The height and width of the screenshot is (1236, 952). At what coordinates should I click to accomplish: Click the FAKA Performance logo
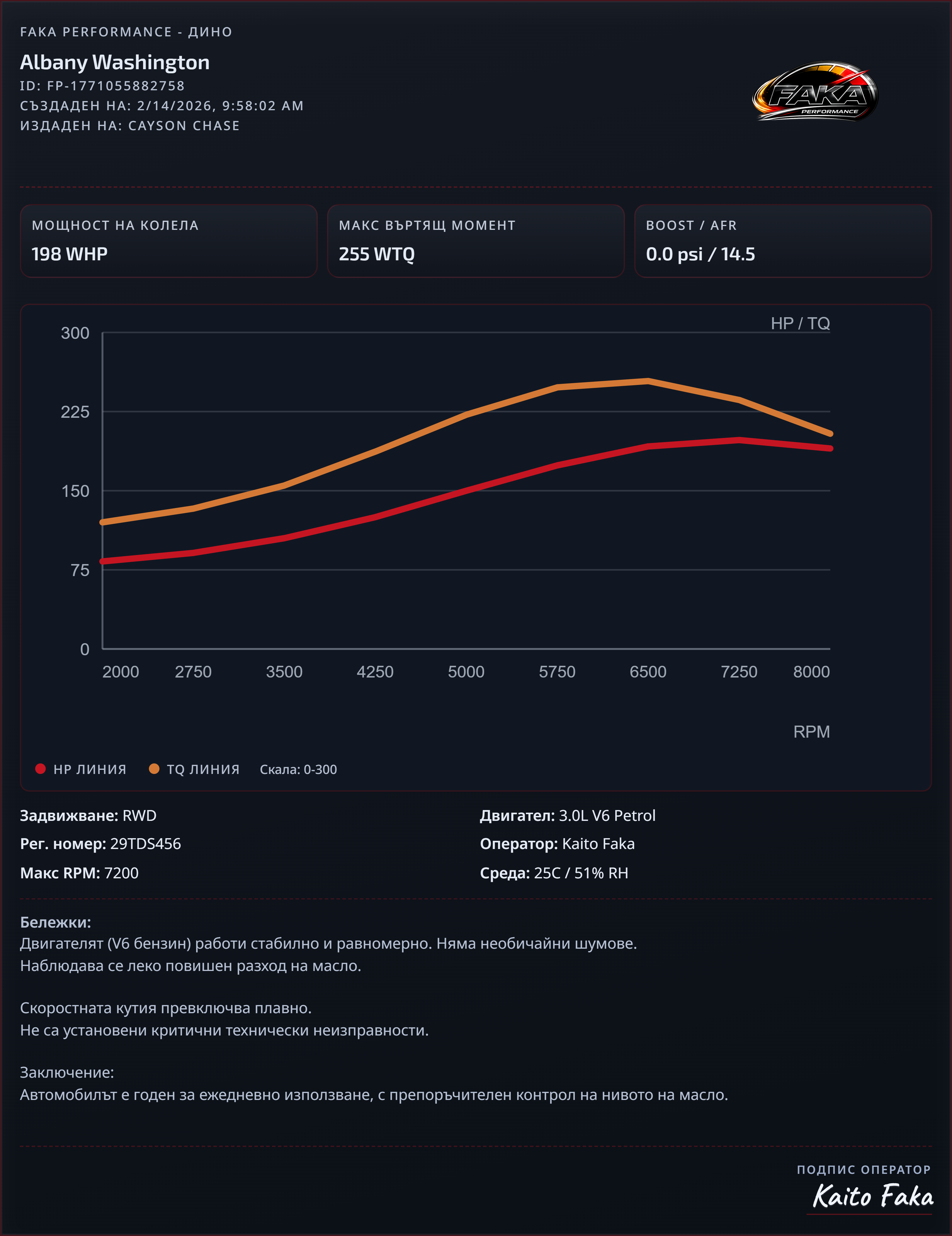pos(815,92)
